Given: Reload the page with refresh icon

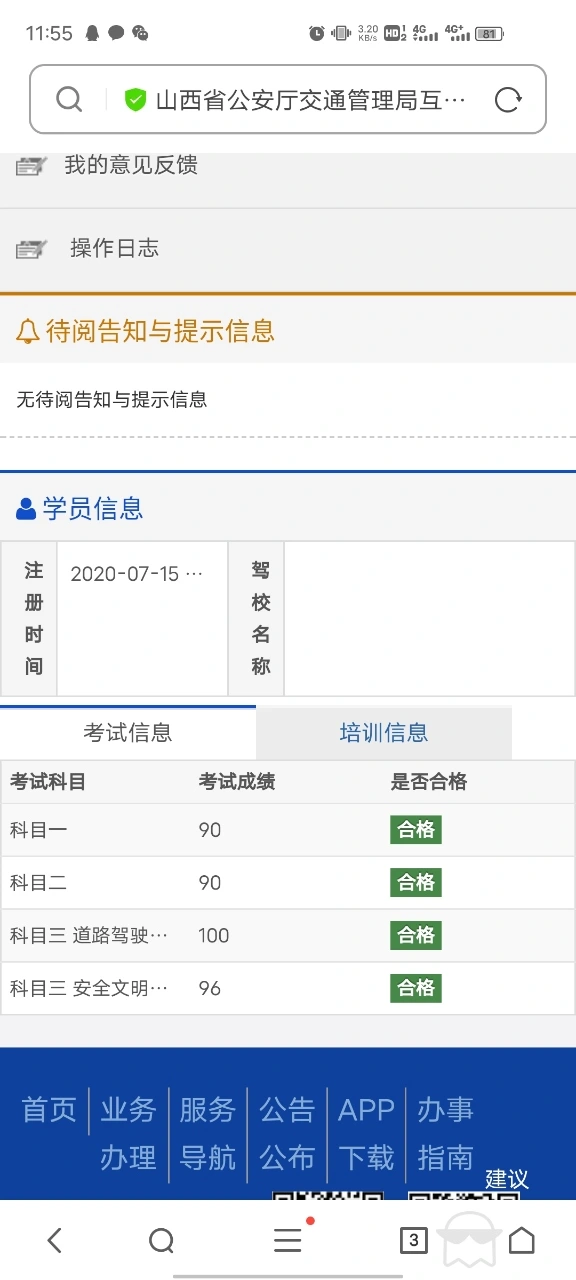Looking at the screenshot, I should coord(508,99).
